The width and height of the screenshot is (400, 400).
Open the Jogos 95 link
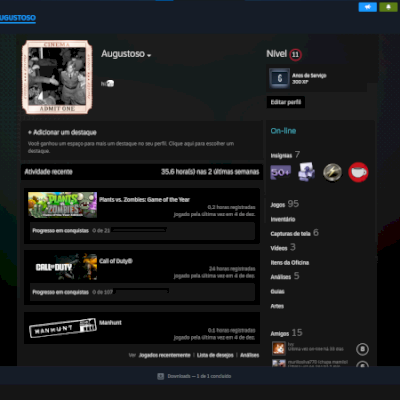pos(284,204)
